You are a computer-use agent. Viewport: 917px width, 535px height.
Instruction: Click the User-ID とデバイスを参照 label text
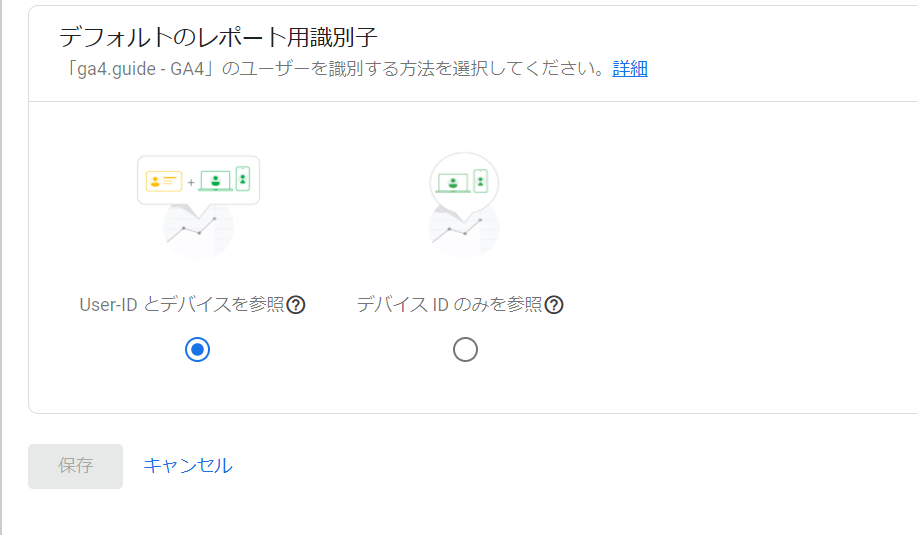click(182, 305)
